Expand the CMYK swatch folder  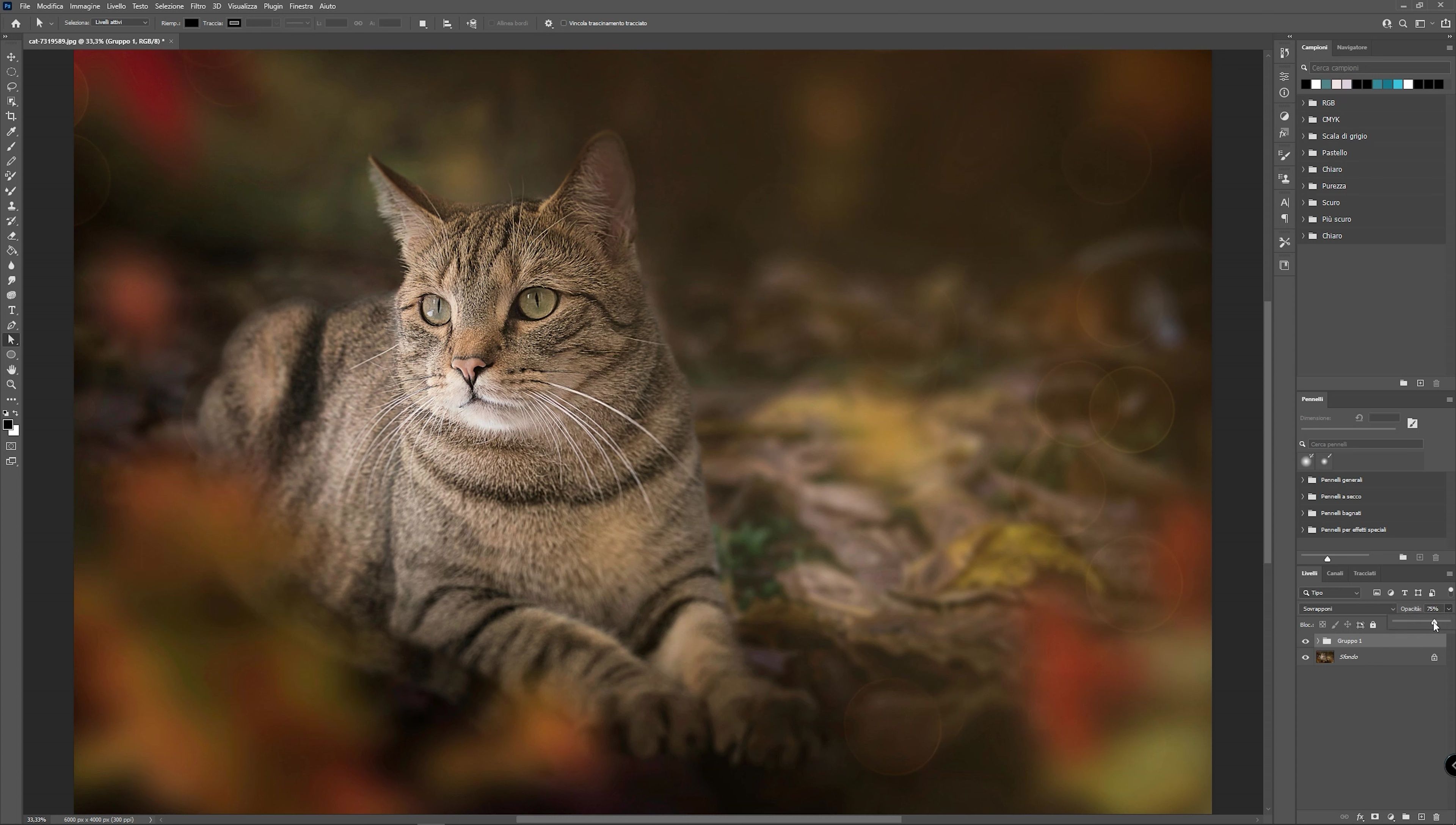coord(1303,119)
